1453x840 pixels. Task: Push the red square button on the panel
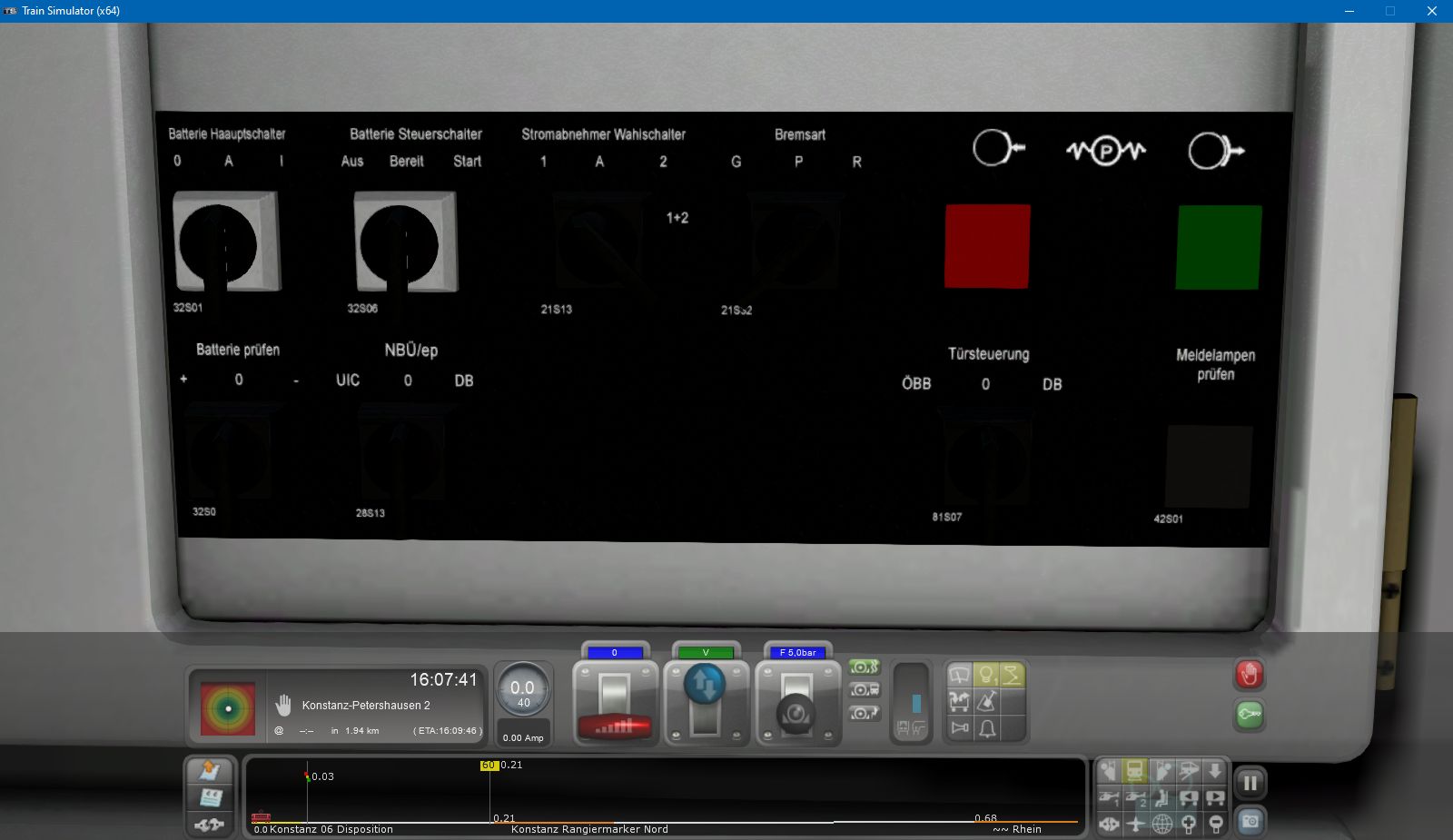[x=987, y=245]
